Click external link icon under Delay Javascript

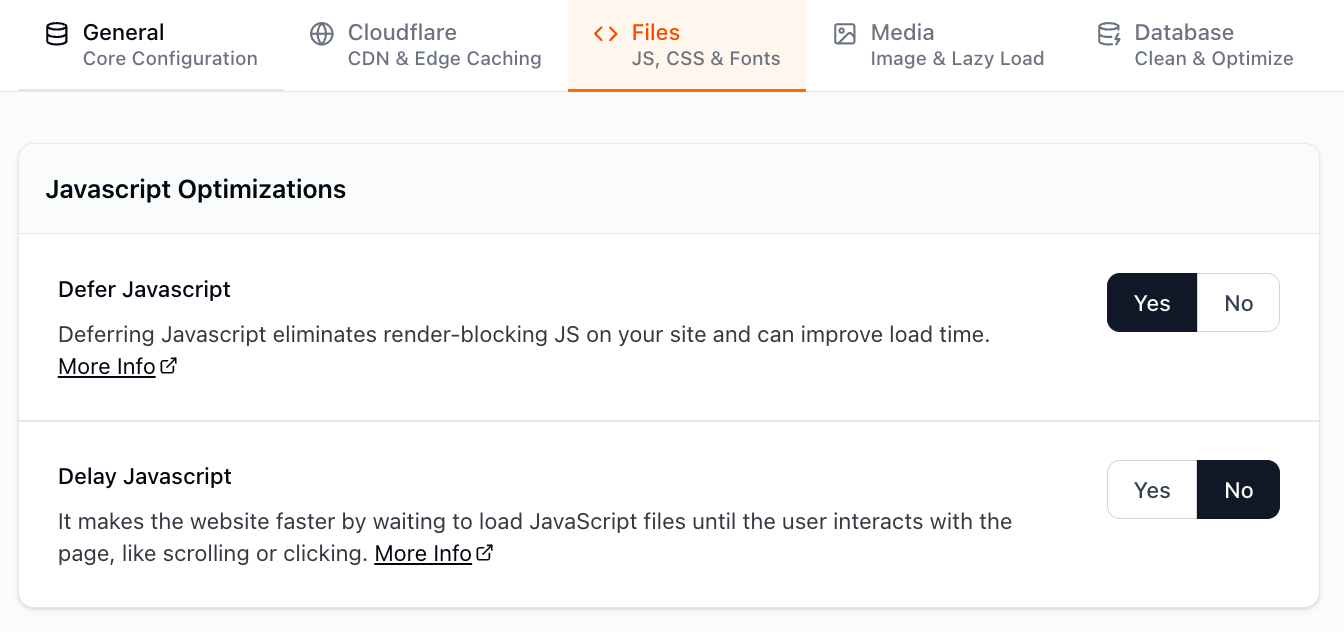485,553
